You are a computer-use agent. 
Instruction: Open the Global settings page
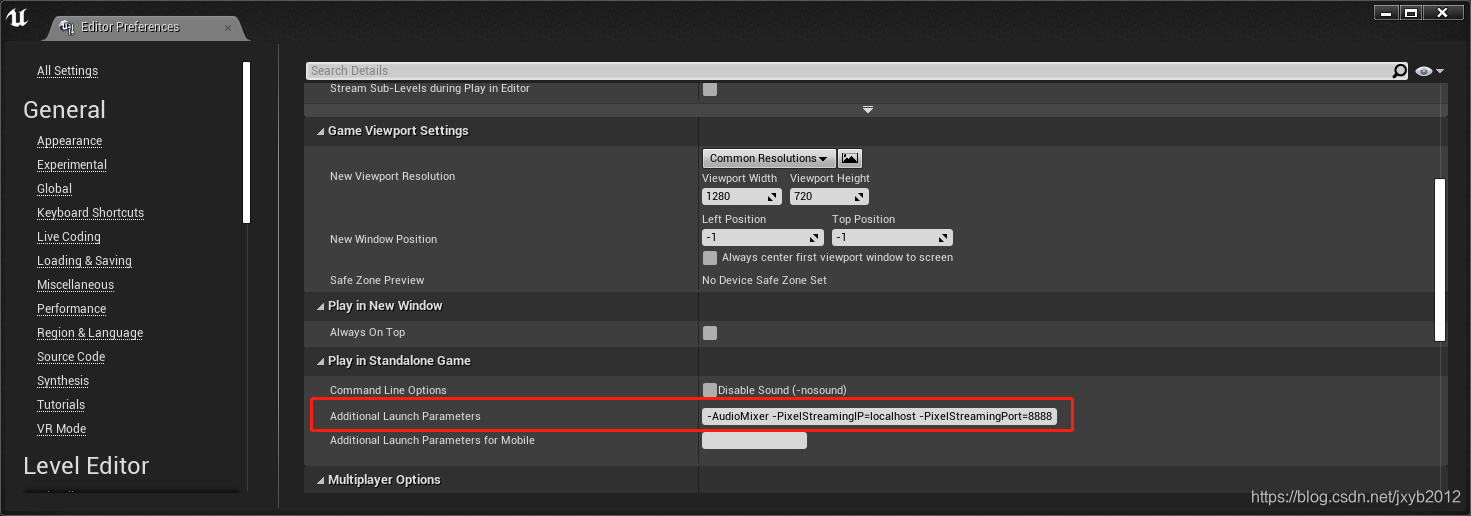coord(54,189)
